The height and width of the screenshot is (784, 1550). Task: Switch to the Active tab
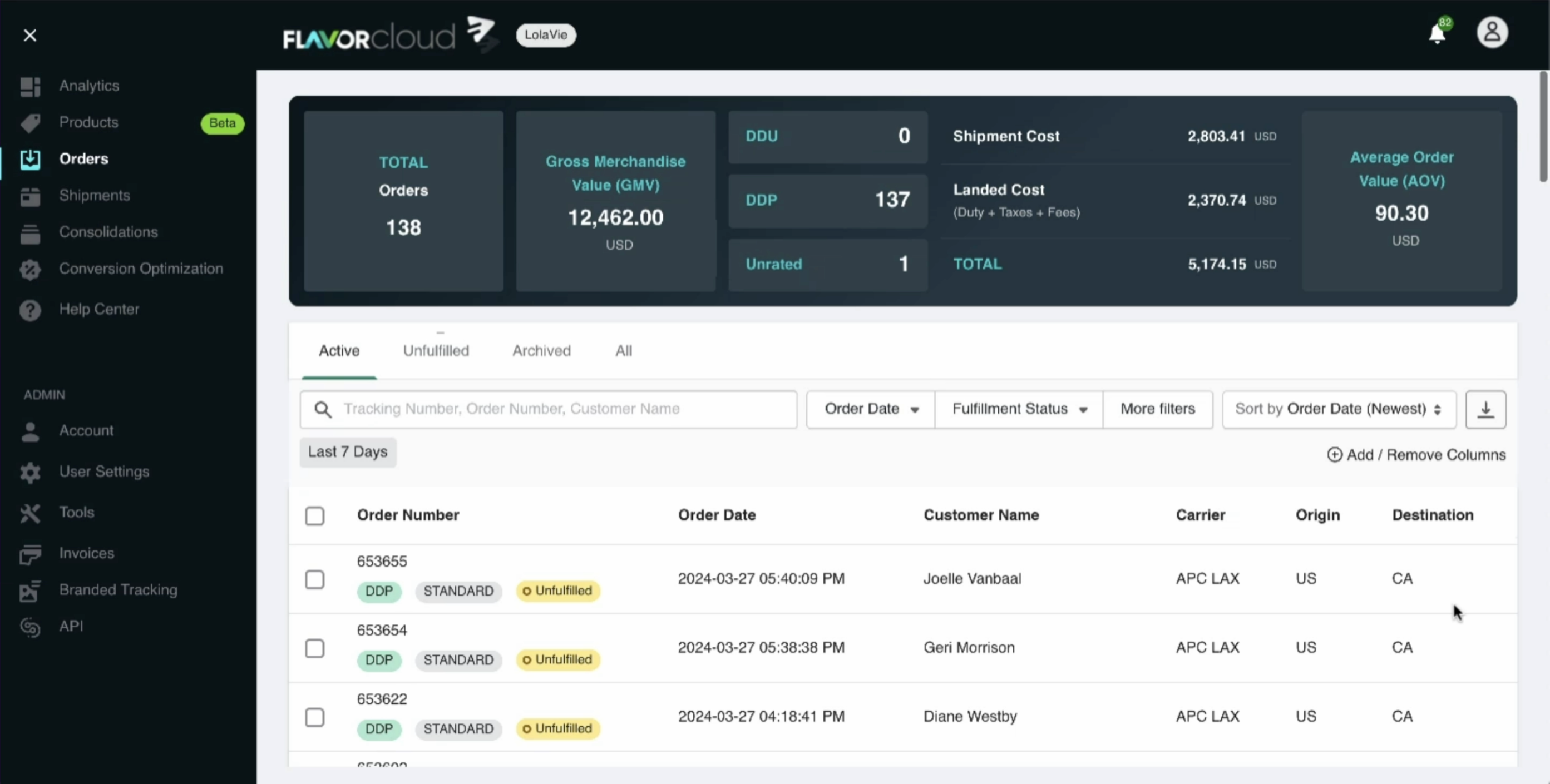click(339, 351)
